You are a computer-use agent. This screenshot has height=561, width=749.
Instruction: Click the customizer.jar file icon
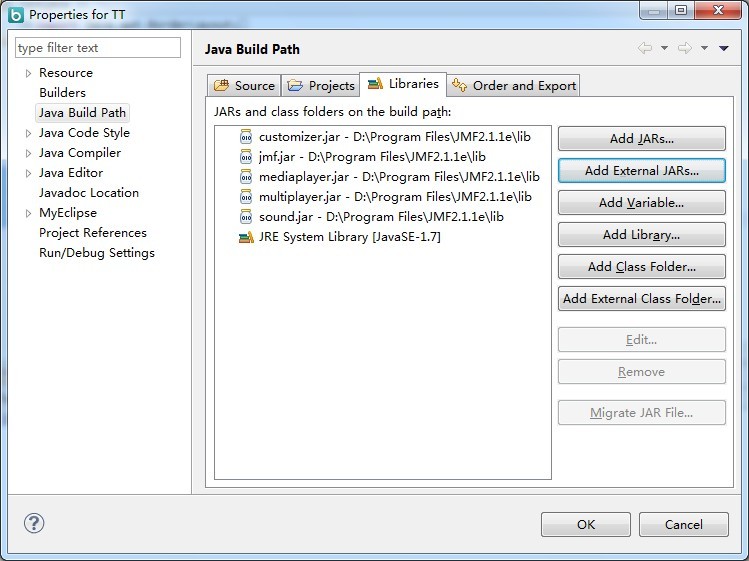pos(246,137)
